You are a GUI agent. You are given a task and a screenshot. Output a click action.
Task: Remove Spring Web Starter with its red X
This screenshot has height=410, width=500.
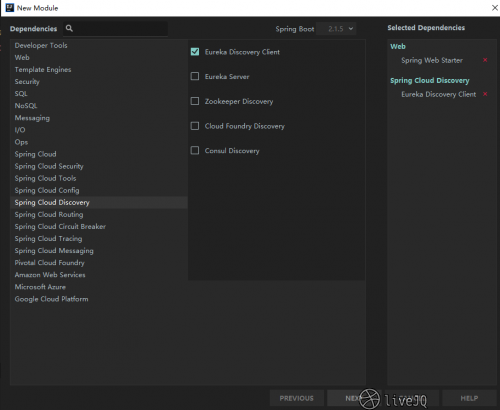tap(485, 60)
